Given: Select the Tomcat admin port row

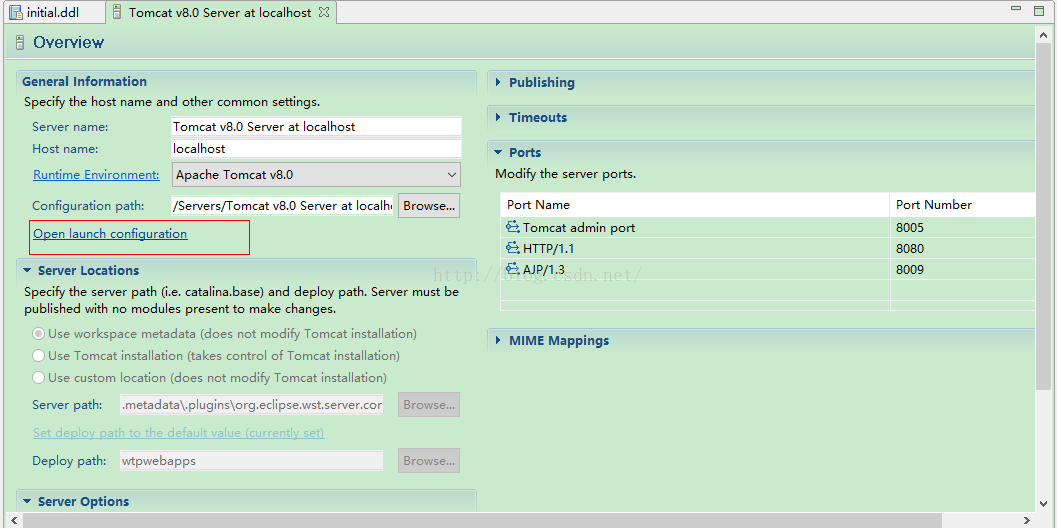Looking at the screenshot, I should coord(768,227).
